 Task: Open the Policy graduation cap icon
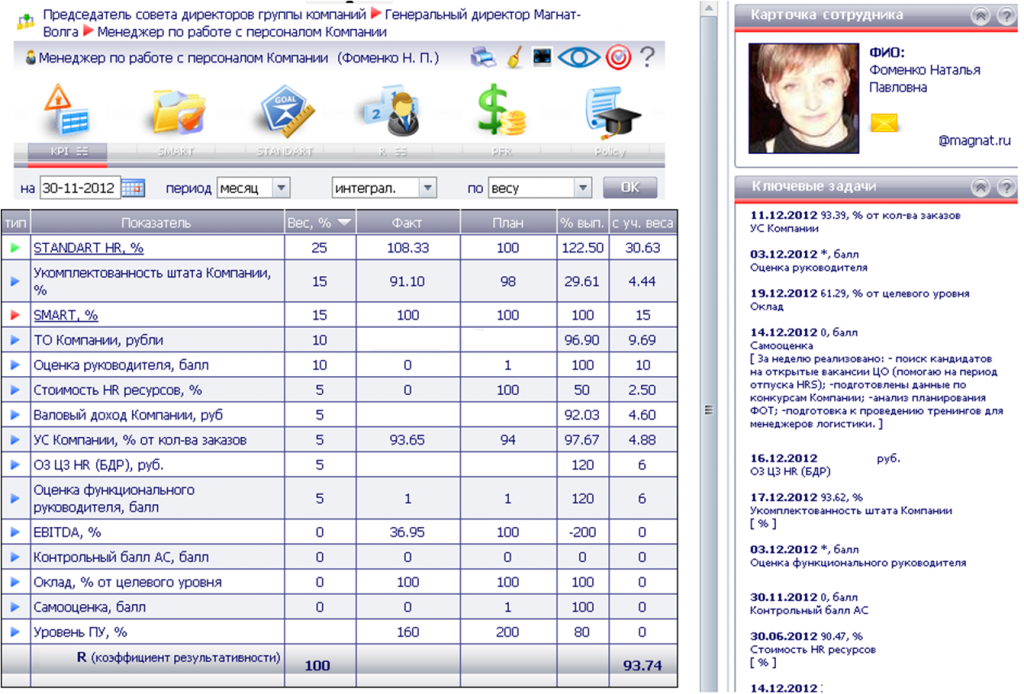[x=611, y=112]
